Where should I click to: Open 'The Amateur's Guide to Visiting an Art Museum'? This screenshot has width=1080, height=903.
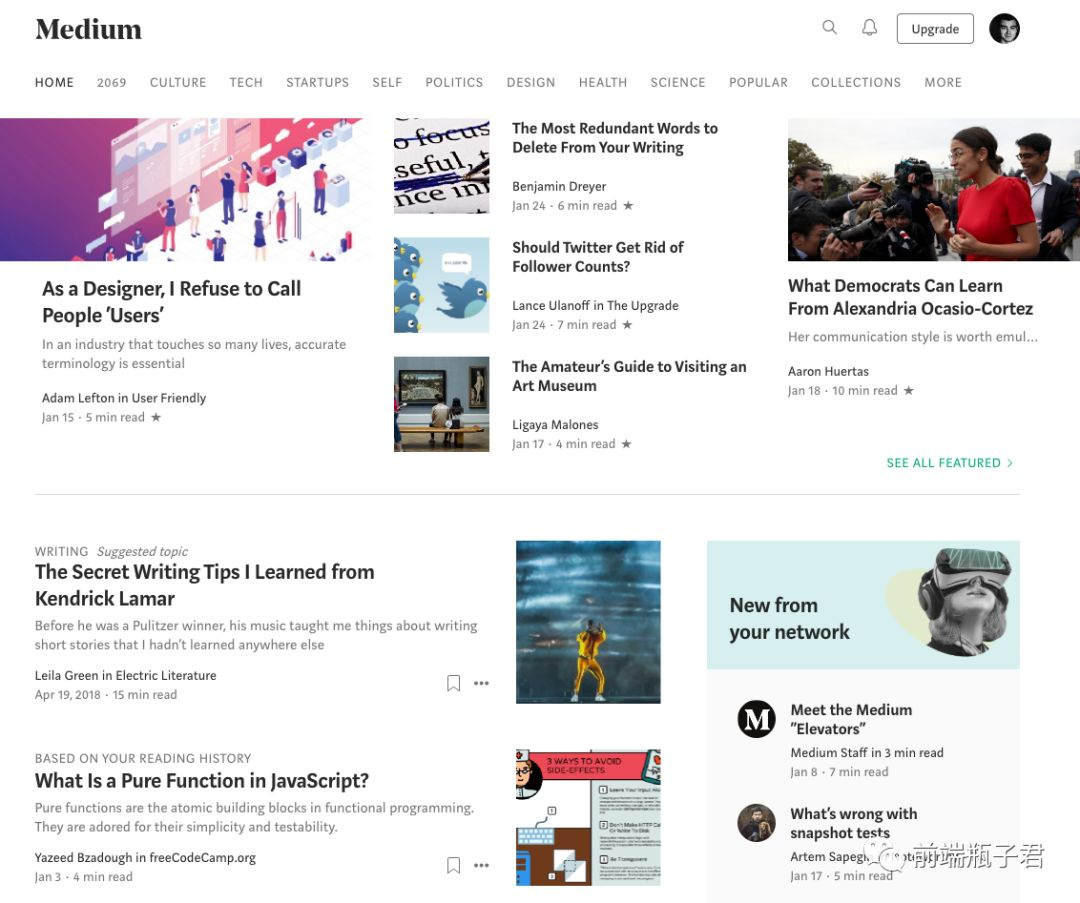(x=629, y=376)
